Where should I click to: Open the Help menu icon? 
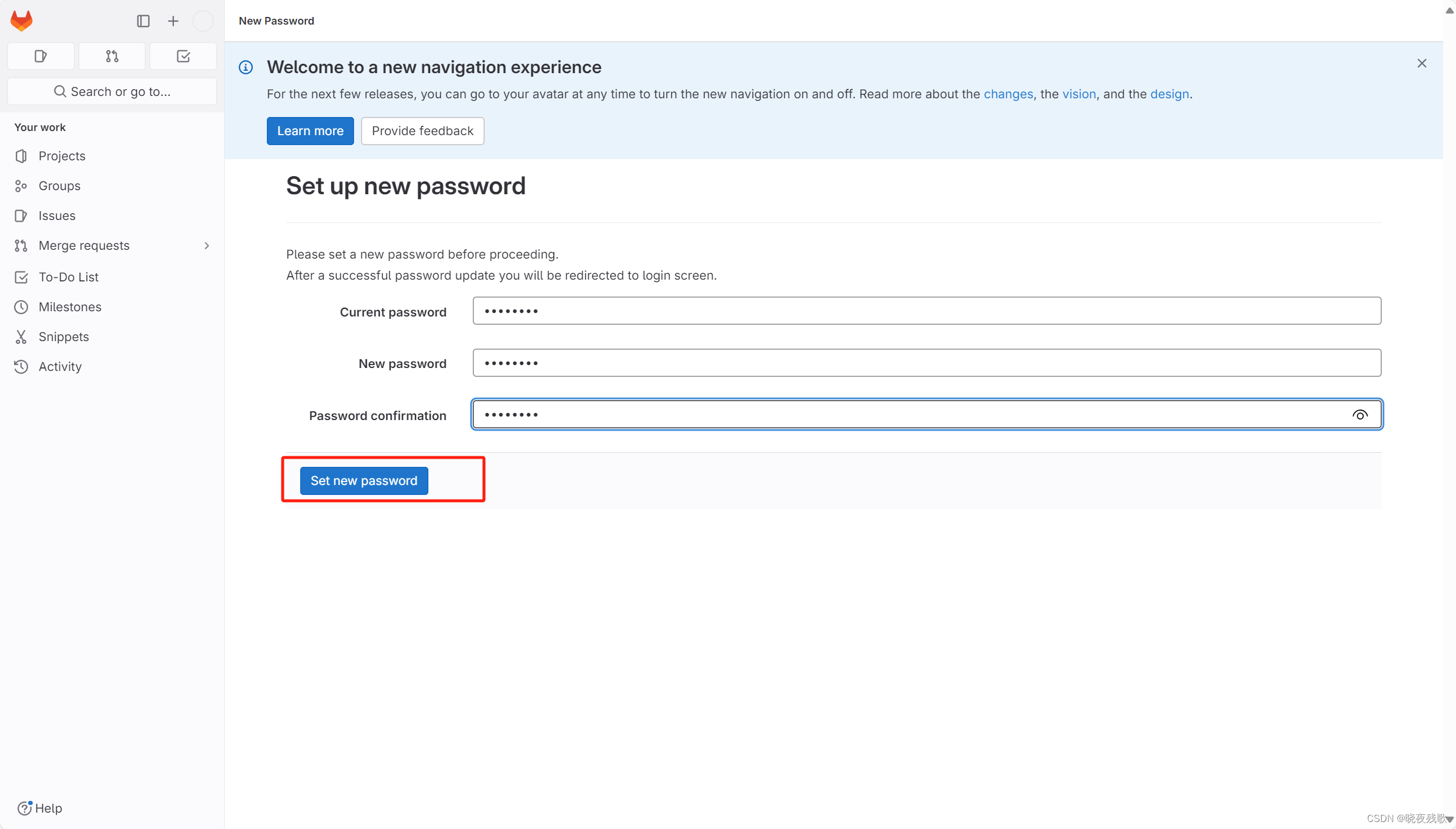tap(40, 808)
